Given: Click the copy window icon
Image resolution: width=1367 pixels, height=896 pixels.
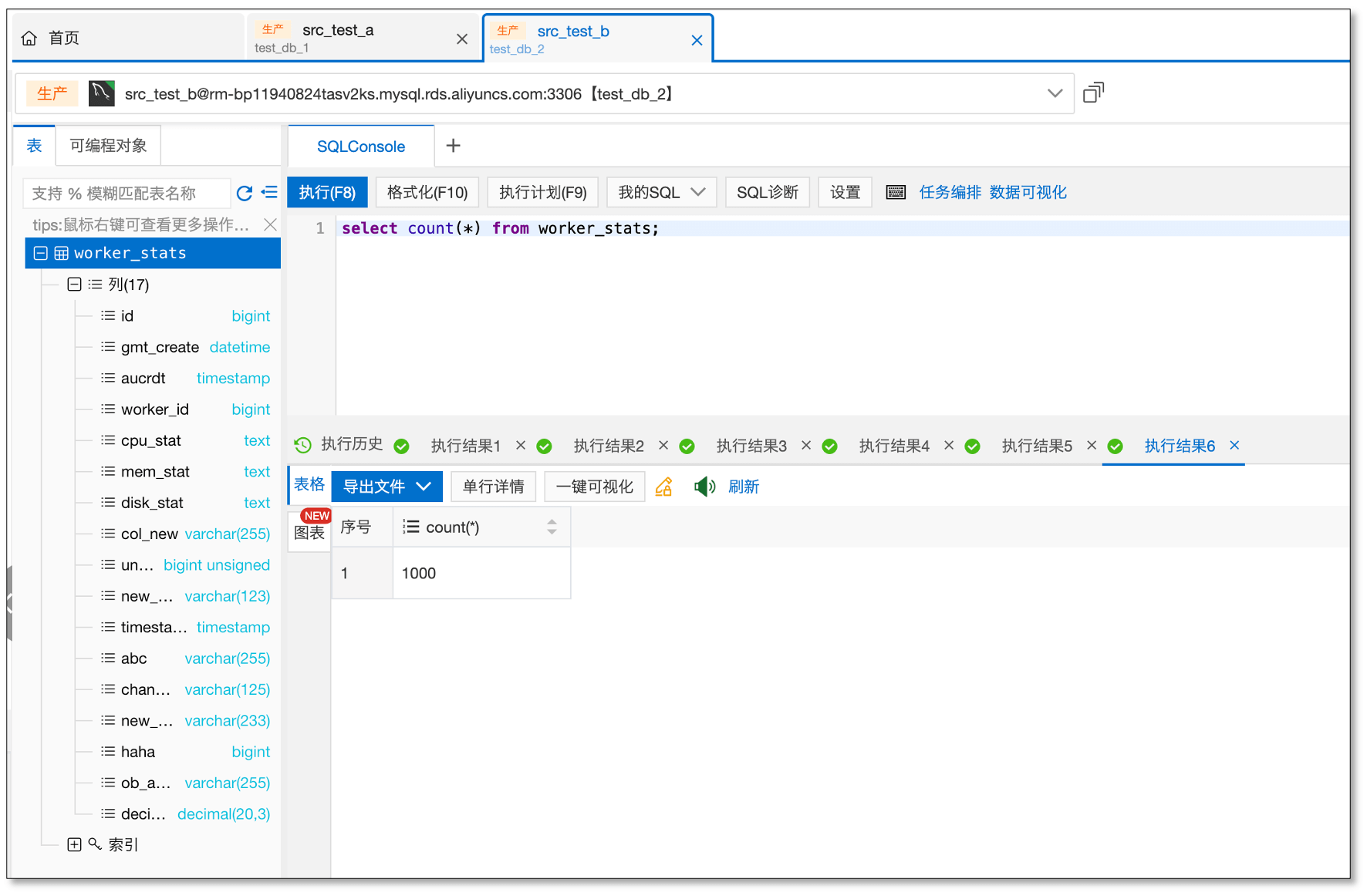Looking at the screenshot, I should tap(1093, 93).
